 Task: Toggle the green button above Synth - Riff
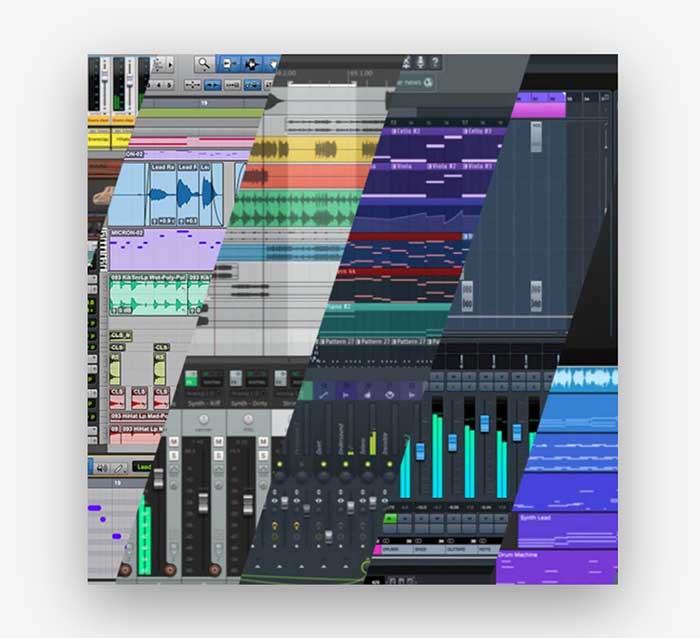(191, 379)
